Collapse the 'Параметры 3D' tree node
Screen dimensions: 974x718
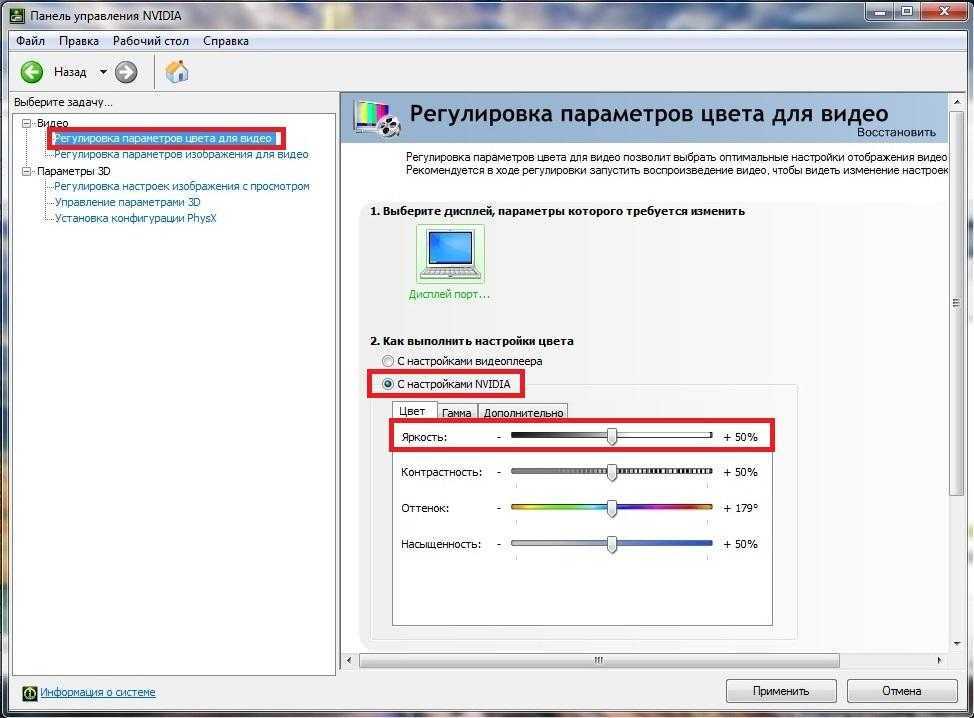point(27,171)
